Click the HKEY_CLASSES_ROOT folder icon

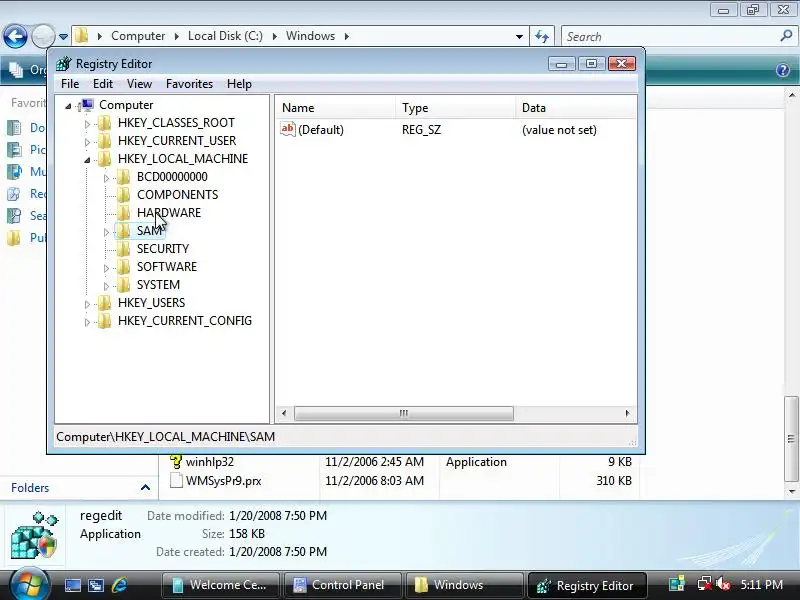pyautogui.click(x=104, y=123)
